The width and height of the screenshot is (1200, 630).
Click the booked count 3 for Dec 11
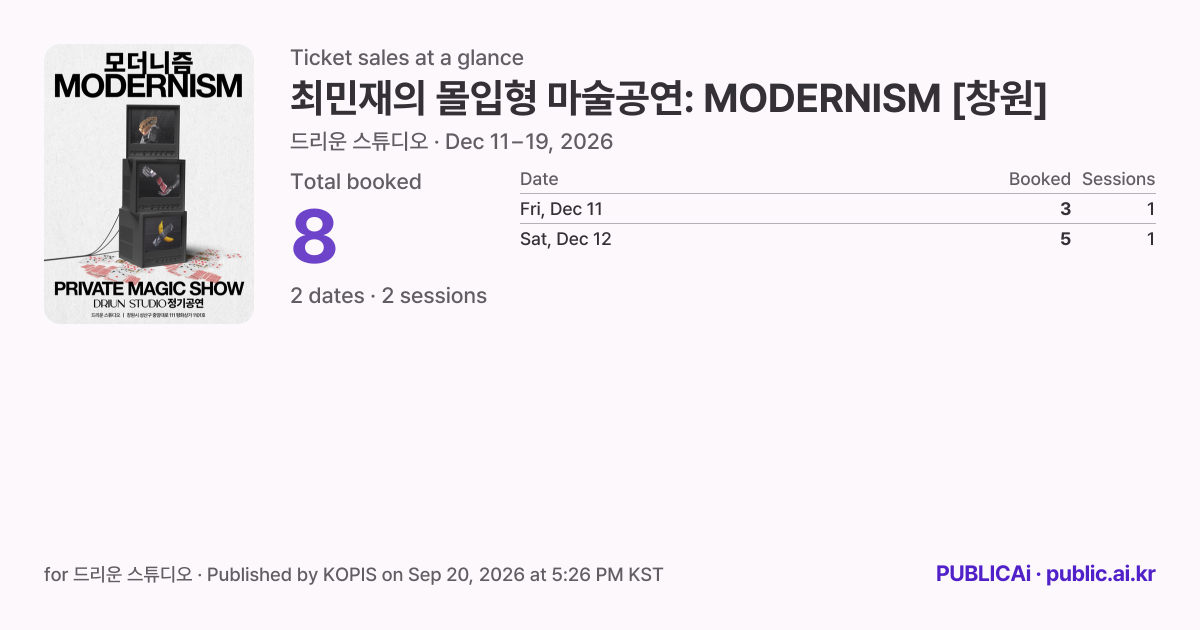[1065, 209]
